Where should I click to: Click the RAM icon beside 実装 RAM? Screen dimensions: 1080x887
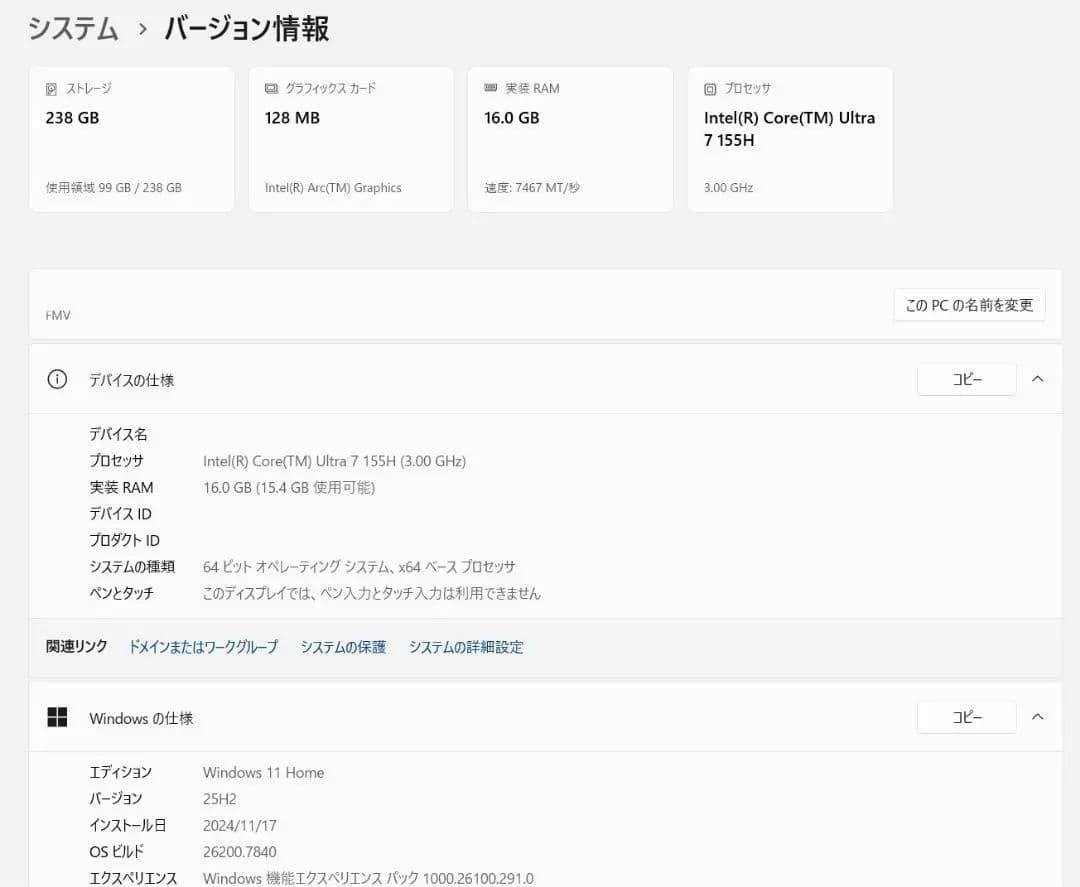point(490,89)
